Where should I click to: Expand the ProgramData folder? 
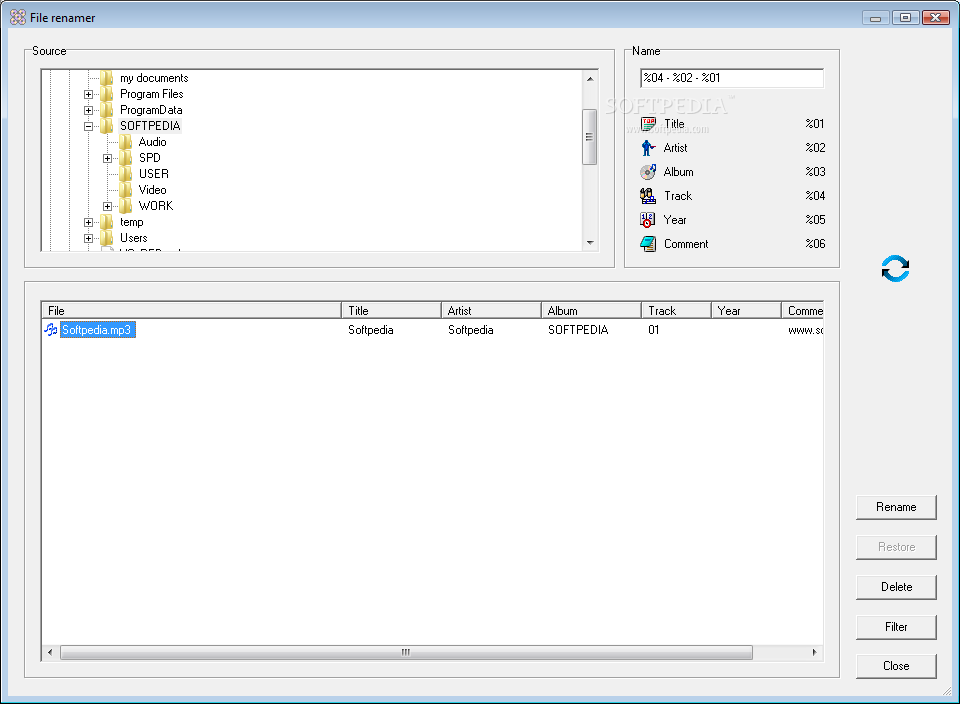pos(88,110)
